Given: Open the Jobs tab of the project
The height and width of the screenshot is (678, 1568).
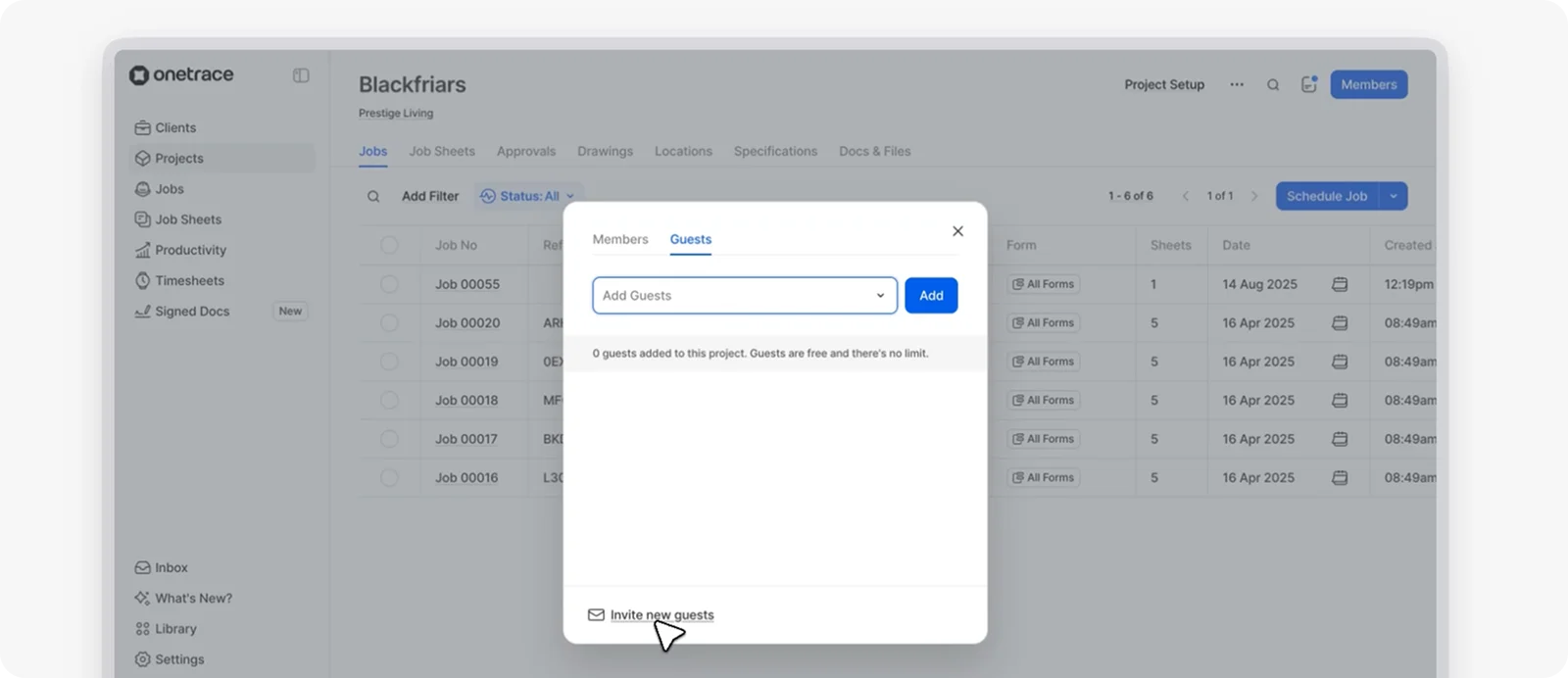Looking at the screenshot, I should 372,151.
